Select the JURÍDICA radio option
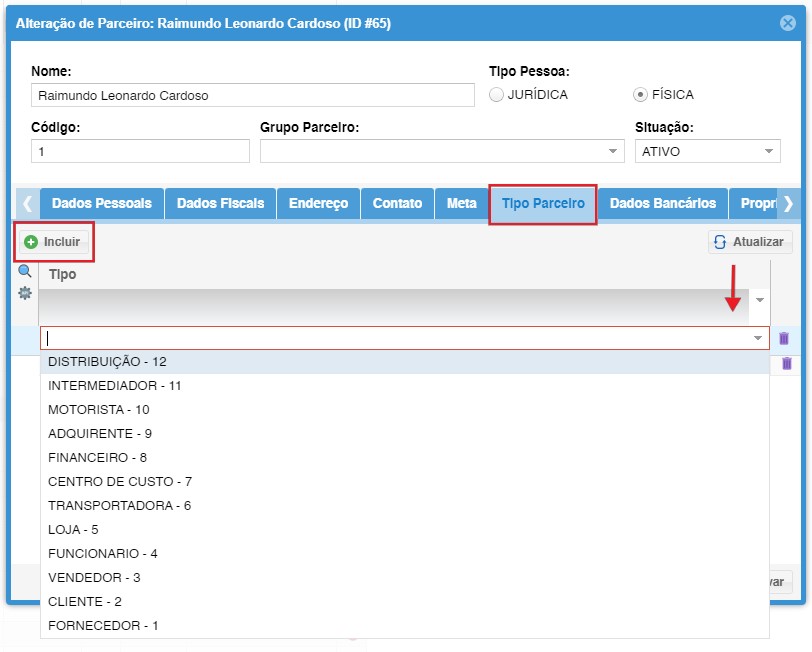The height and width of the screenshot is (652, 812). tap(497, 95)
